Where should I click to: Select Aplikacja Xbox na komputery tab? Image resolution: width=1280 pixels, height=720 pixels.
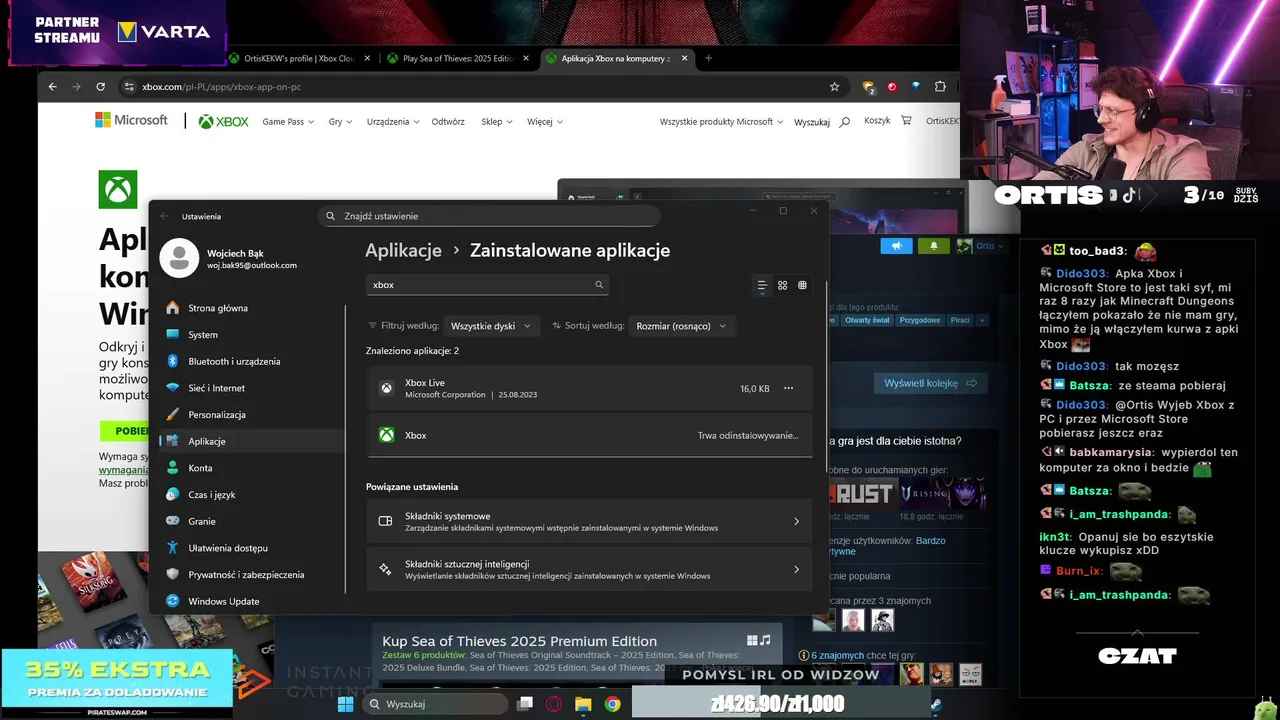(617, 58)
